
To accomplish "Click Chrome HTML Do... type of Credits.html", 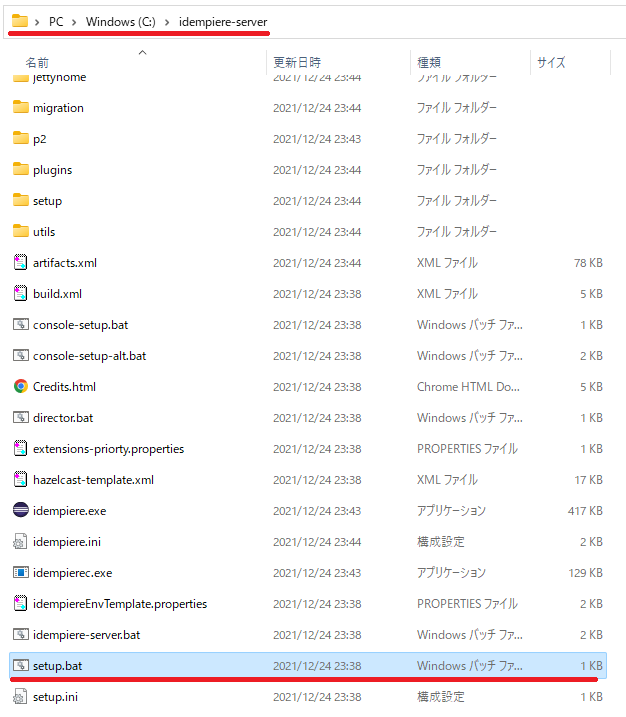I will (468, 387).
